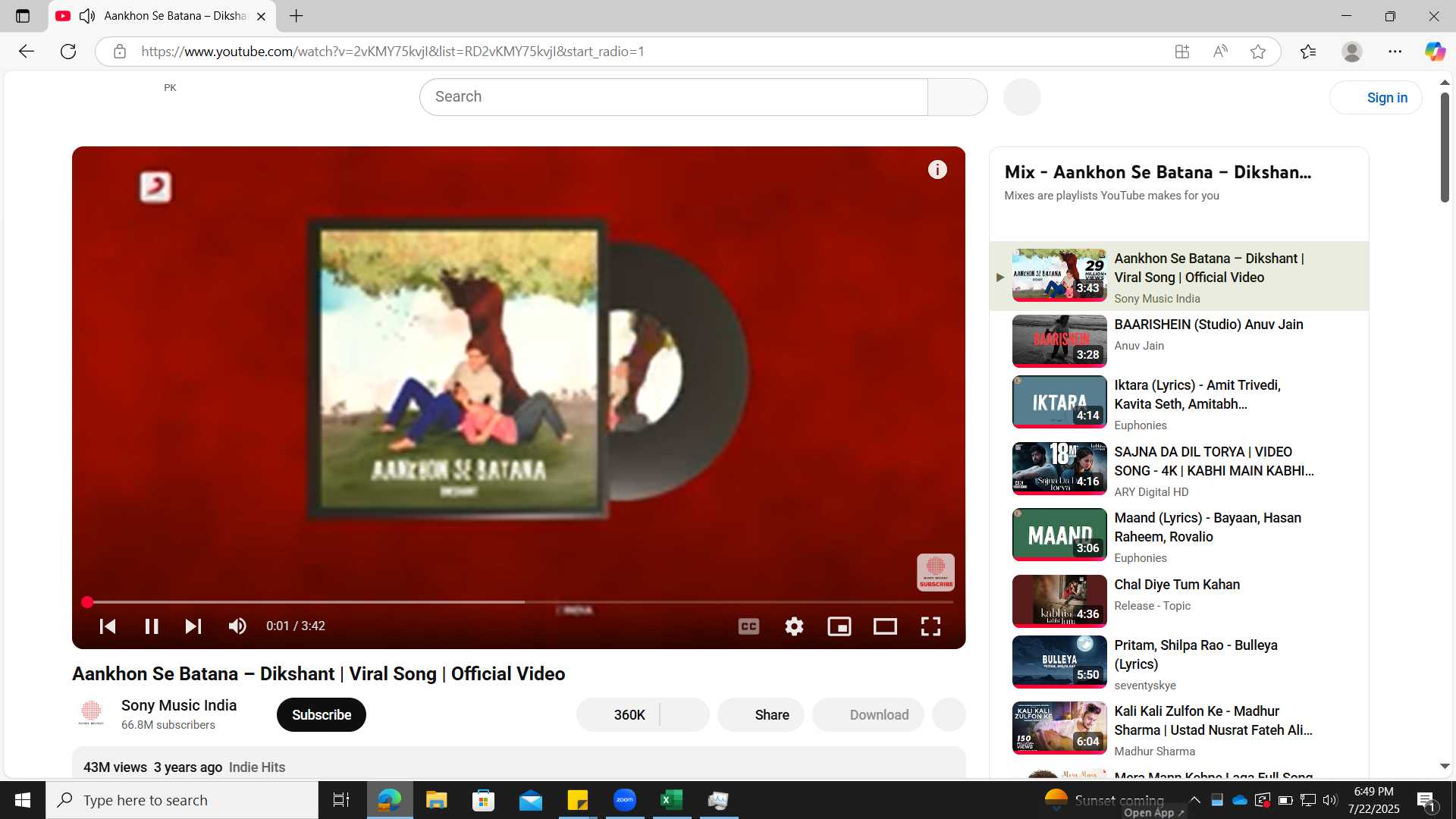Click the Download button
The height and width of the screenshot is (819, 1456).
pyautogui.click(x=868, y=715)
